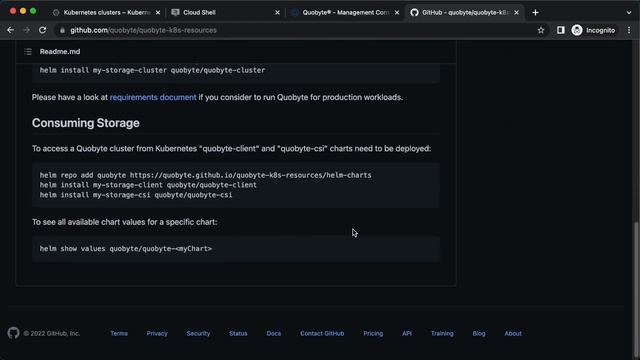Open the Chrome three-dot menu
This screenshot has height=360, width=640.
[x=629, y=30]
